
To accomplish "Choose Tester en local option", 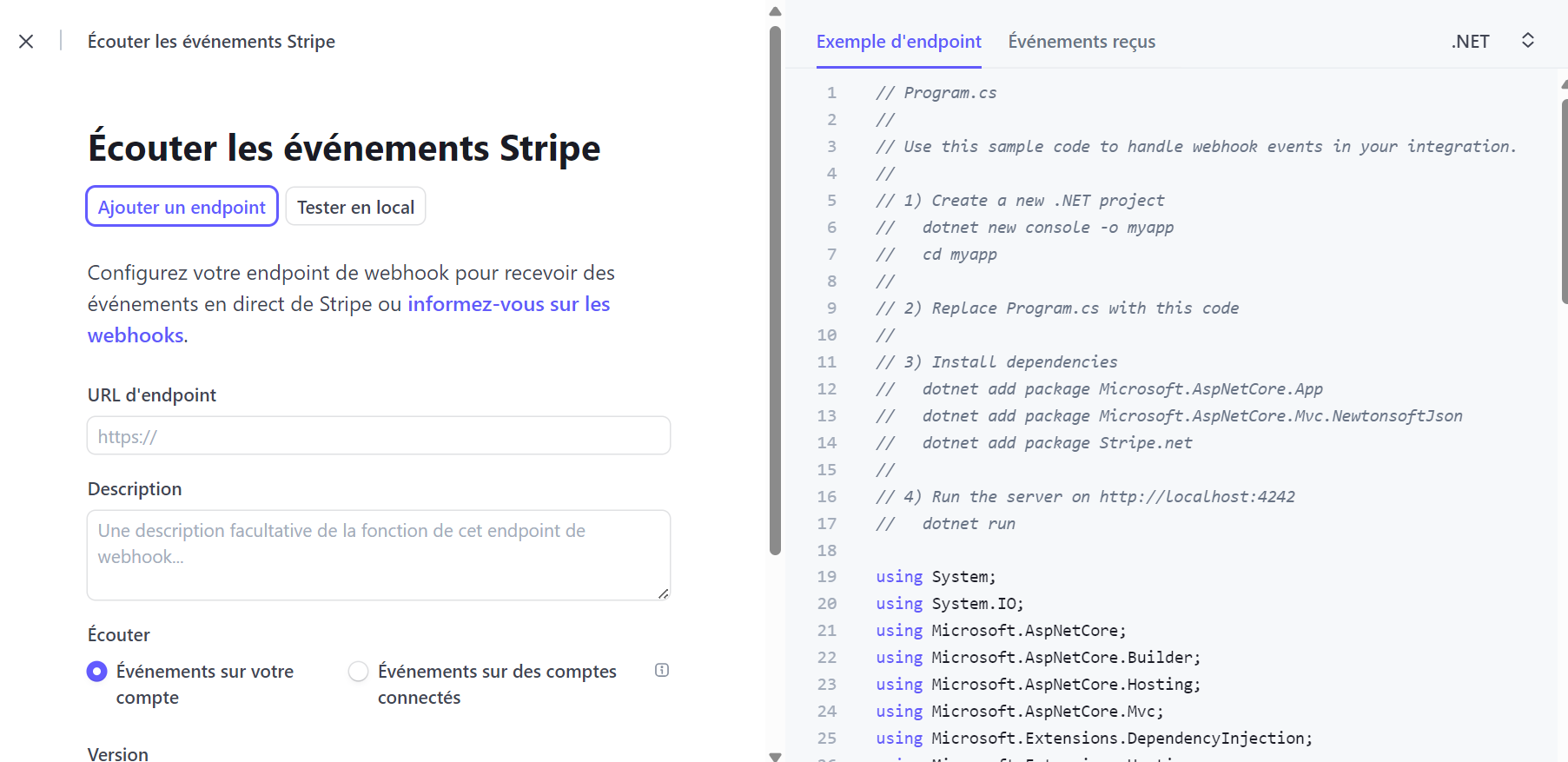I will click(355, 207).
